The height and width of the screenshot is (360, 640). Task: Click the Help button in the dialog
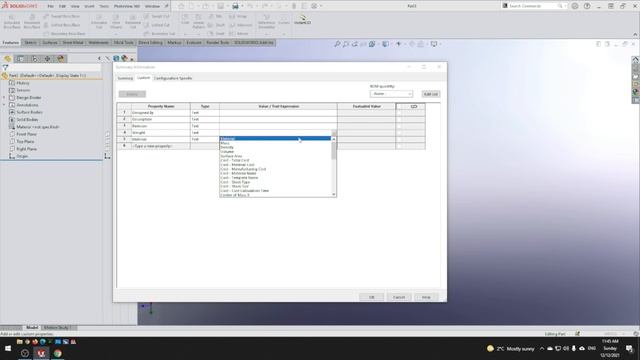[x=426, y=297]
